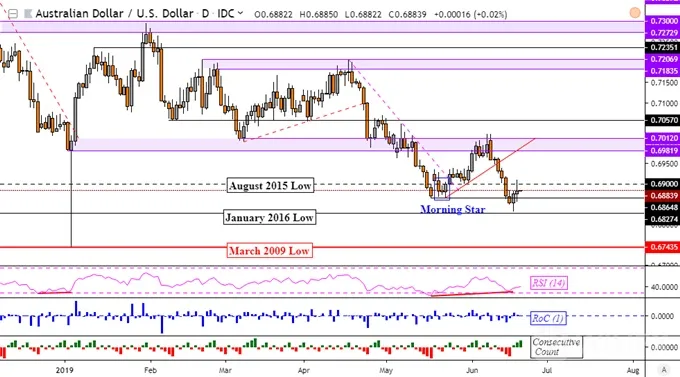Toggle auto scale button labeled A

click(x=664, y=370)
